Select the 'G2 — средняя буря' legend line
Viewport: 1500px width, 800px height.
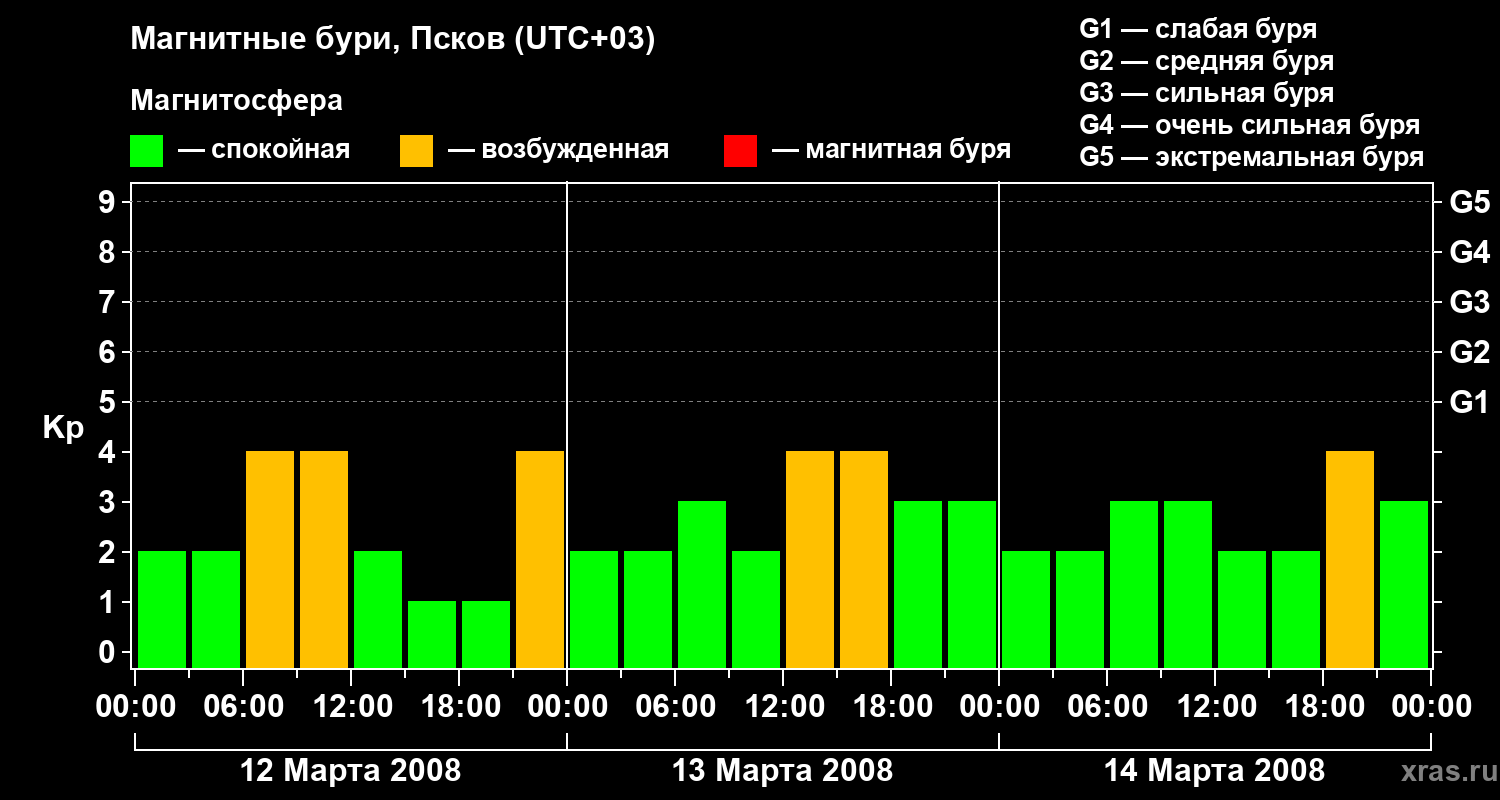pyautogui.click(x=1207, y=61)
